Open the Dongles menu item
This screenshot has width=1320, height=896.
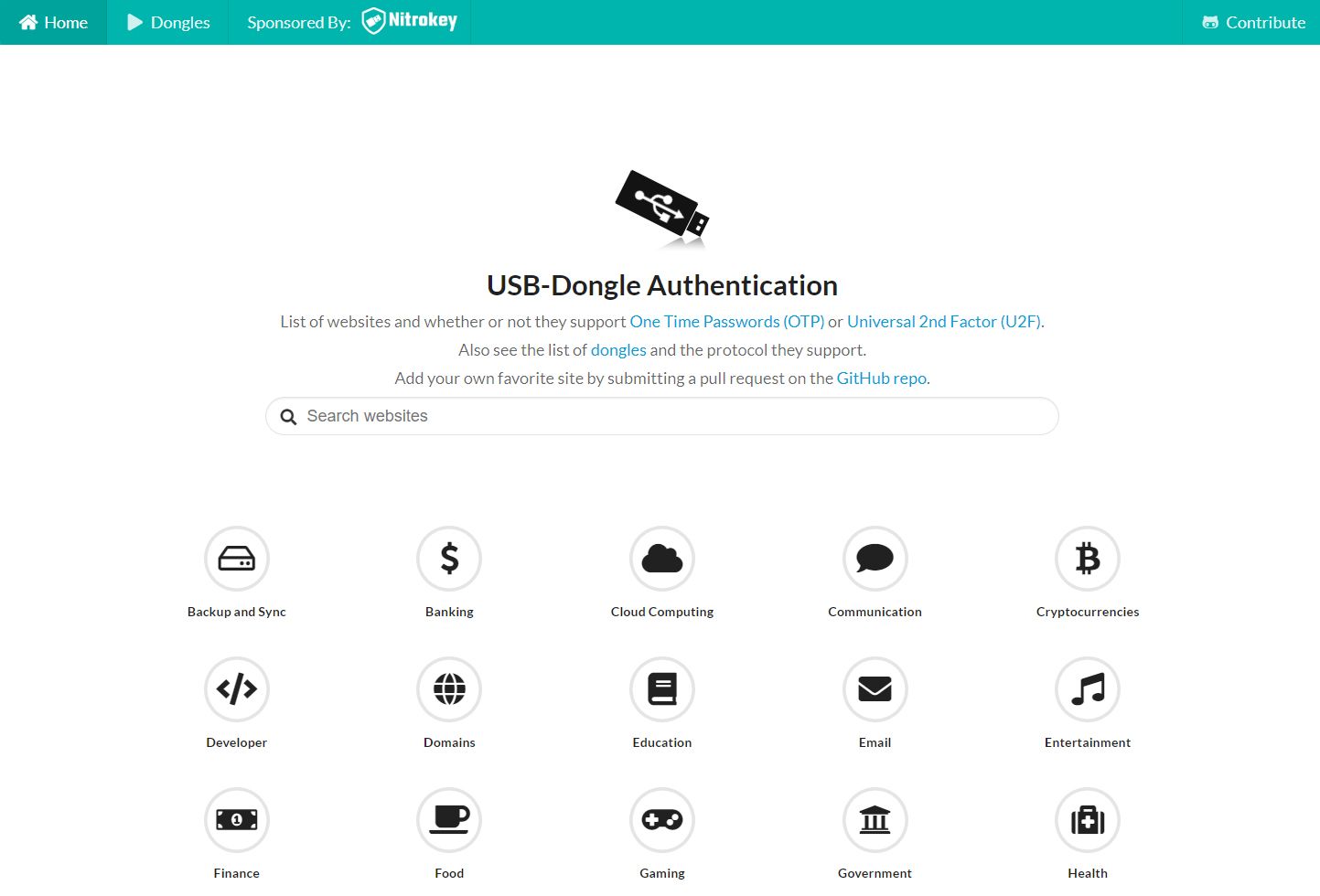[x=167, y=22]
